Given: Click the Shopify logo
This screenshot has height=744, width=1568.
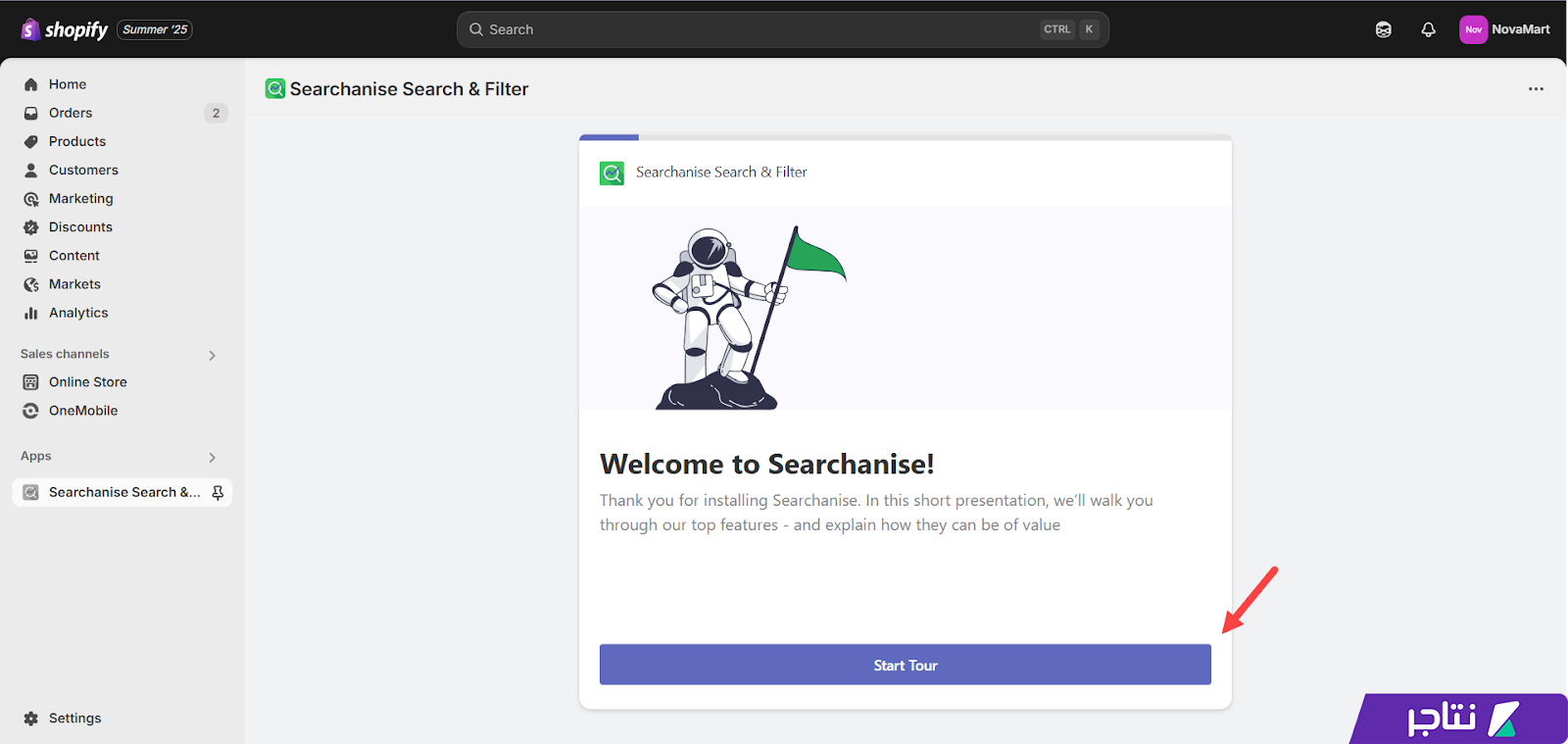Looking at the screenshot, I should (x=65, y=29).
